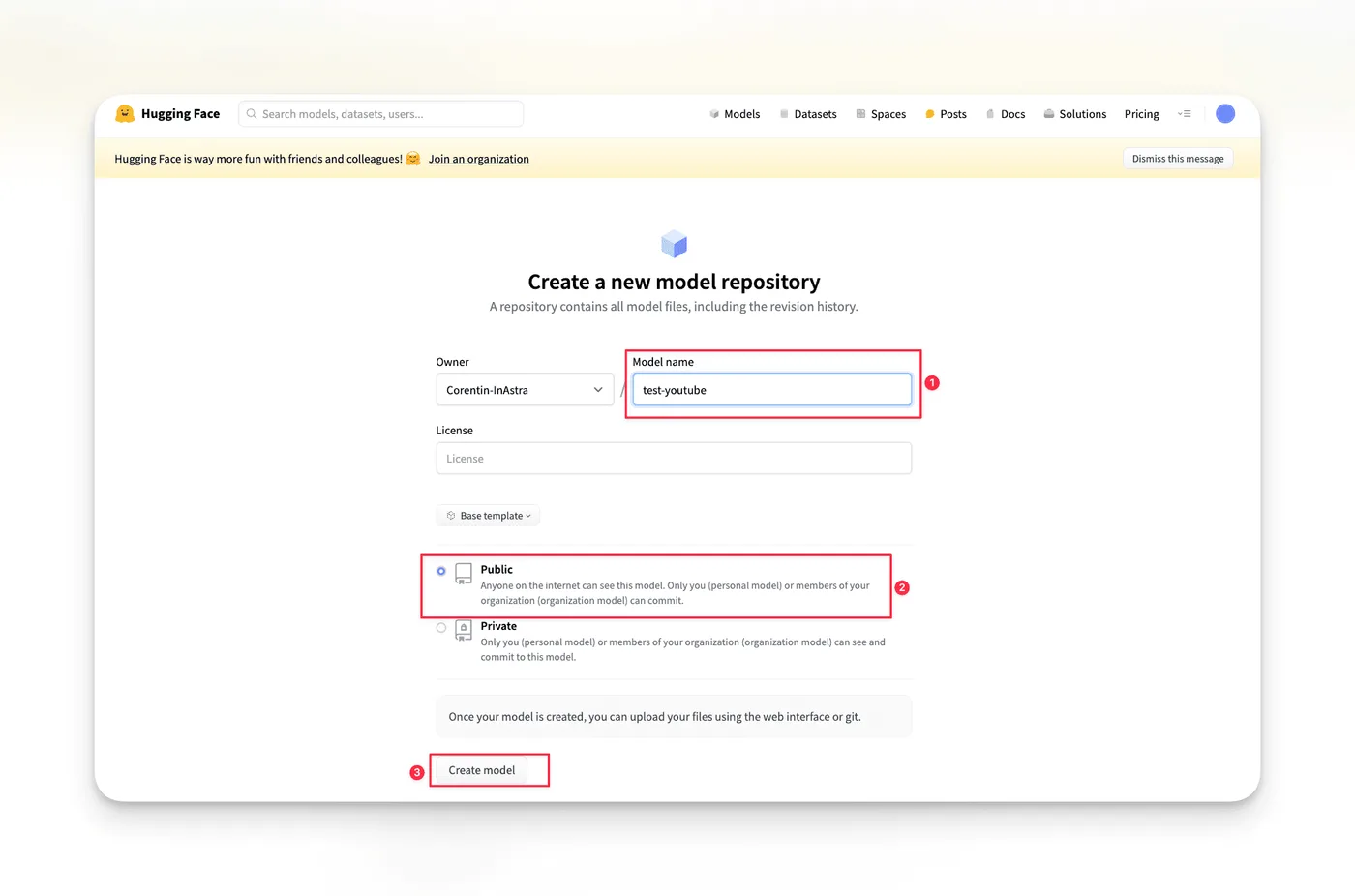The height and width of the screenshot is (896, 1355).
Task: Click the Solutions icon in navbar
Action: point(1049,114)
